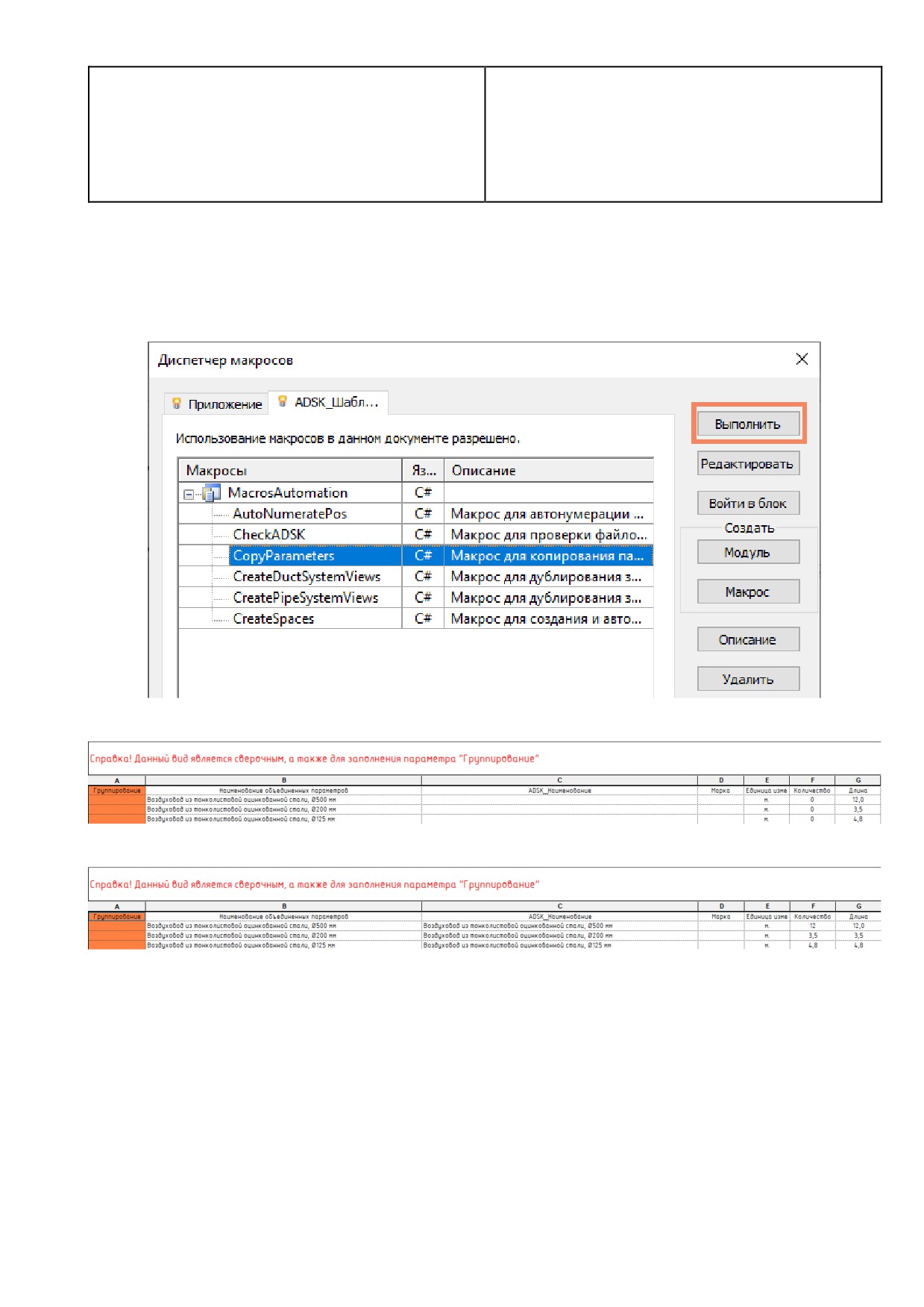Click the Редактировать button

point(748,463)
